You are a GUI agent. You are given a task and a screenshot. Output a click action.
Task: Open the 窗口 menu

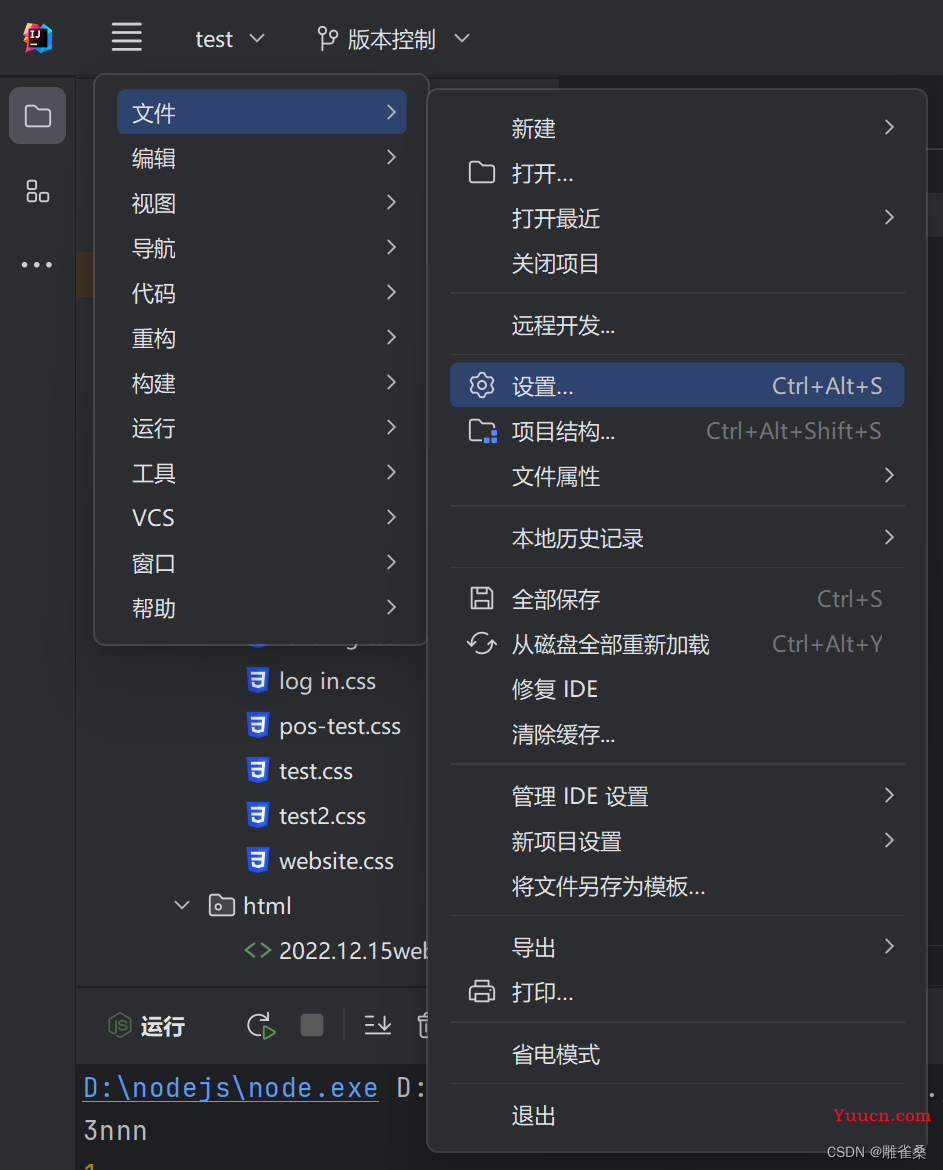click(262, 563)
